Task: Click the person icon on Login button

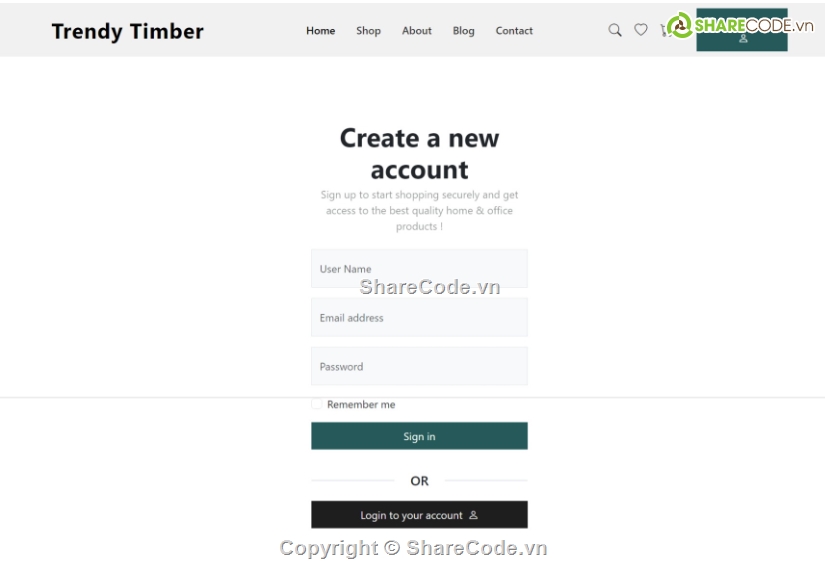Action: (473, 515)
